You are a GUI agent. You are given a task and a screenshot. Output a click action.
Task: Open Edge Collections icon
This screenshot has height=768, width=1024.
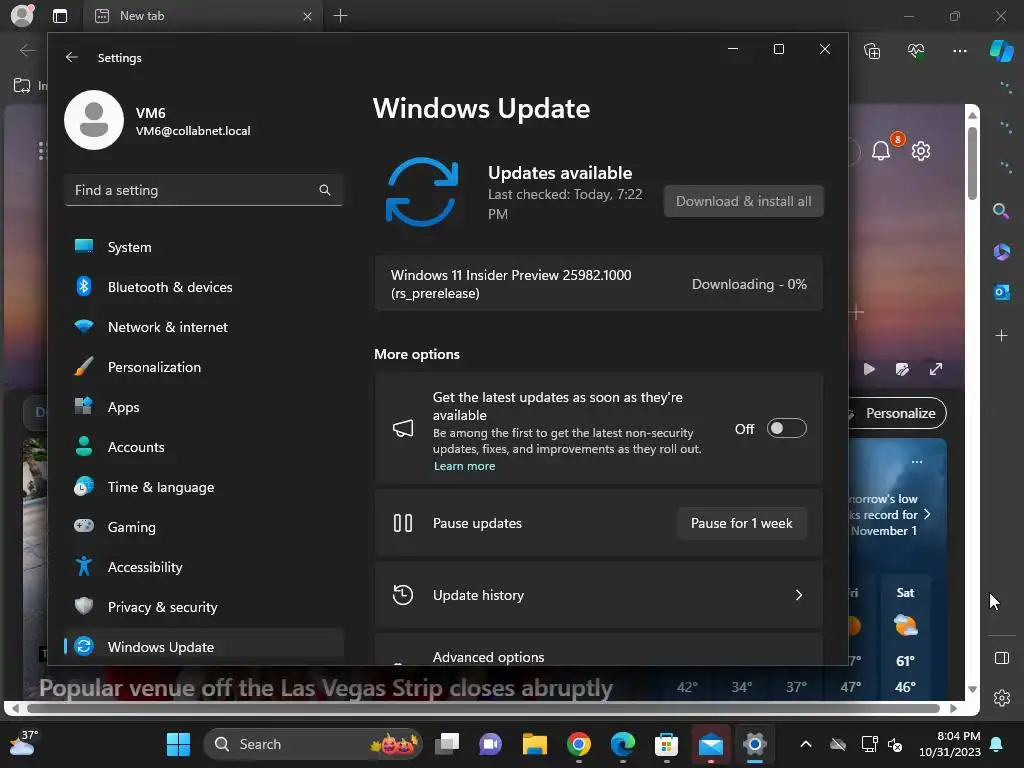pos(872,51)
